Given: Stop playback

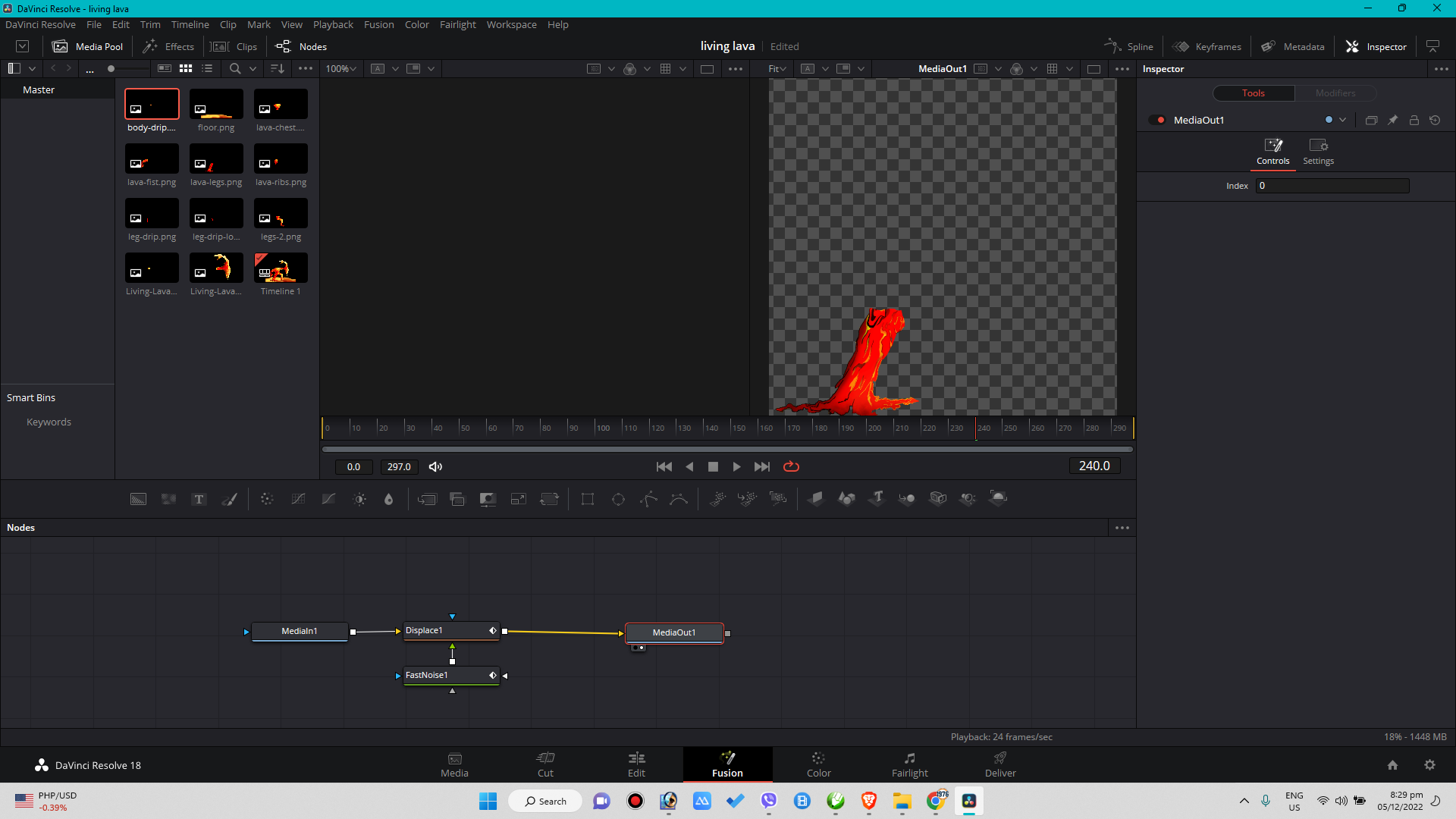Looking at the screenshot, I should pyautogui.click(x=713, y=466).
